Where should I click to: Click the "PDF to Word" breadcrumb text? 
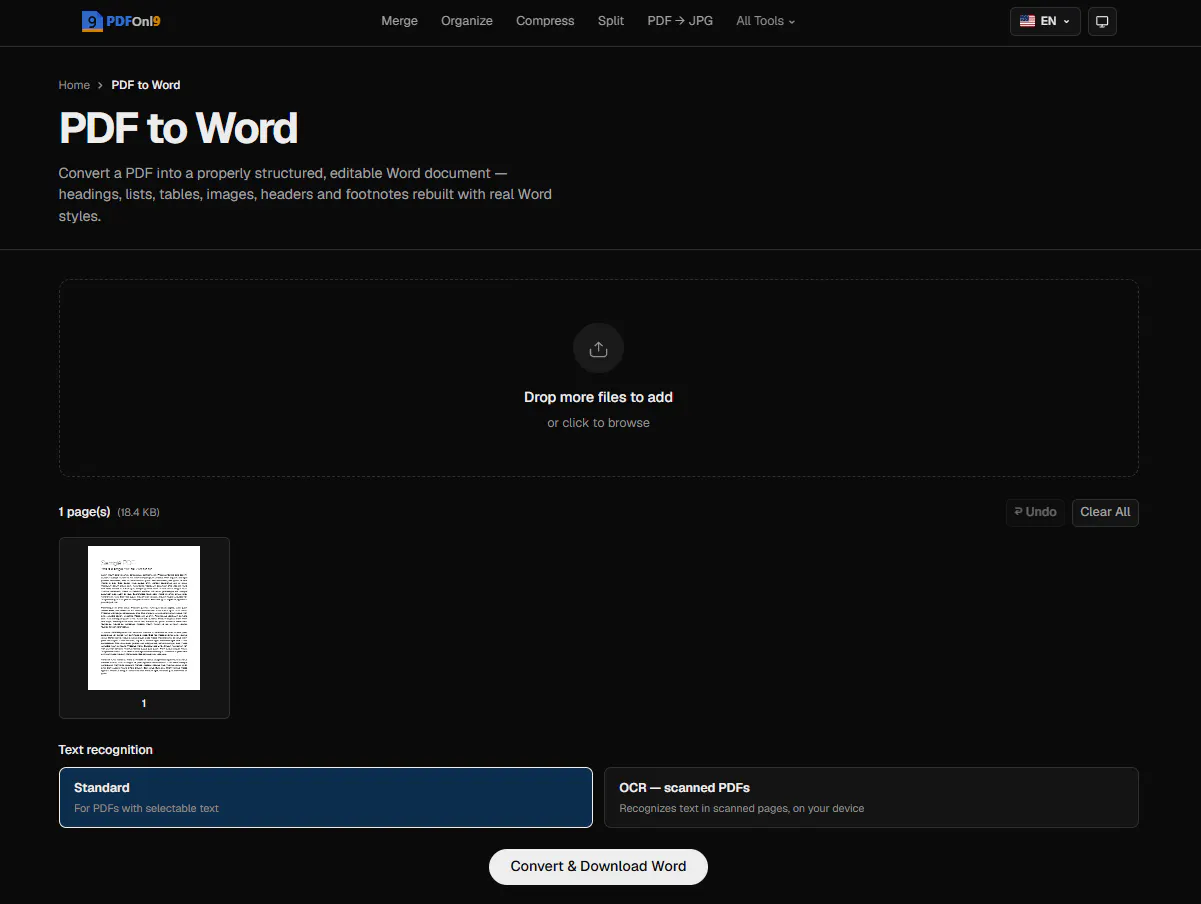(146, 85)
